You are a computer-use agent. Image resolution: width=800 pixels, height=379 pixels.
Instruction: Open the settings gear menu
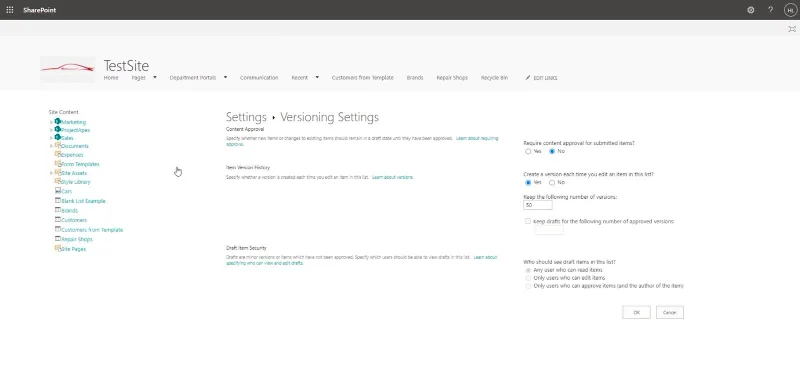point(751,10)
